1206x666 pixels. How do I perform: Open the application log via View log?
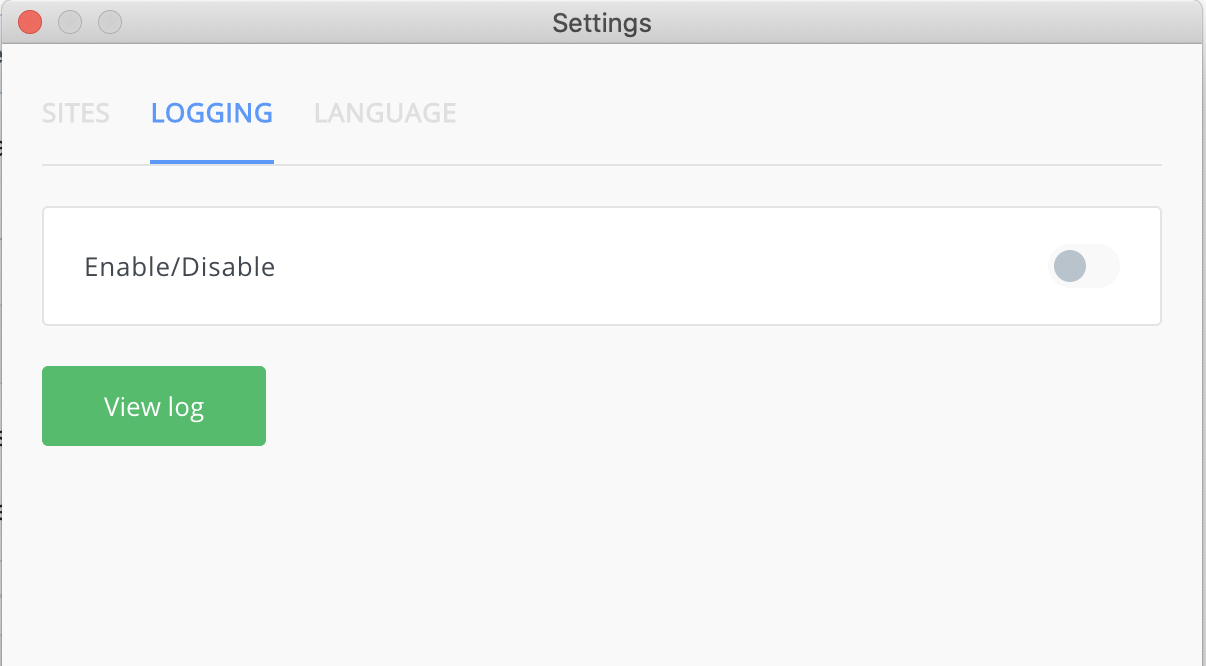pos(153,405)
